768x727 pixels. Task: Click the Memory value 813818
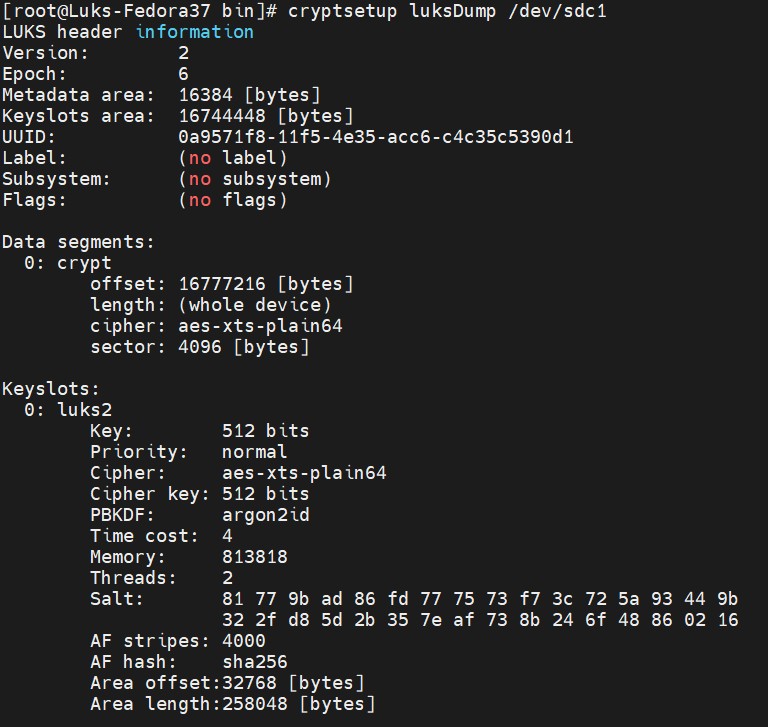(x=255, y=557)
